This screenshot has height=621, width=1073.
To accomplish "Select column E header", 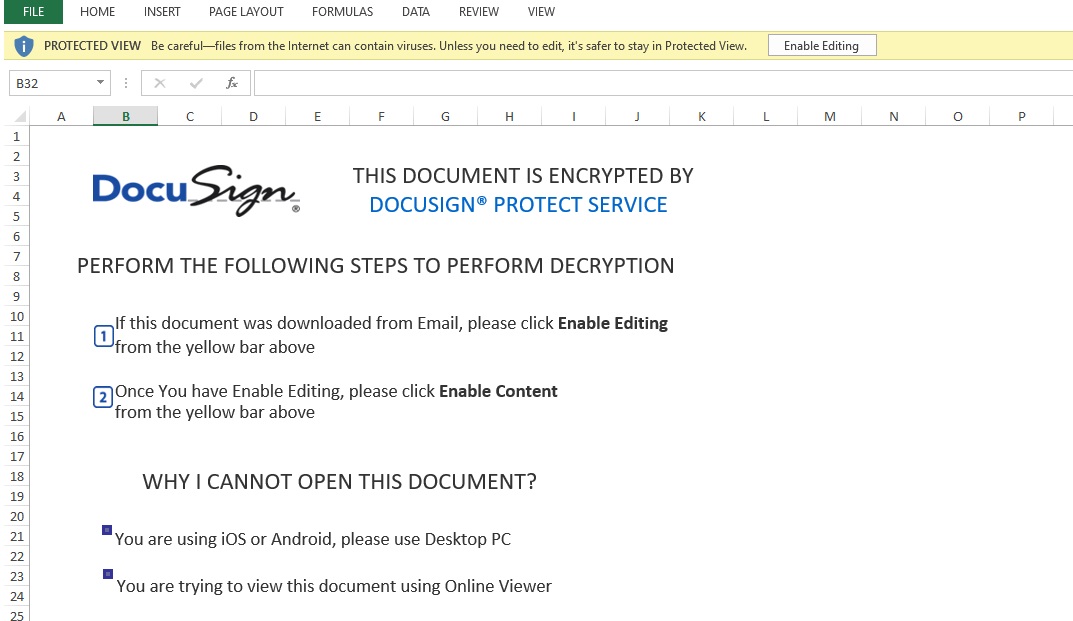I will click(x=318, y=116).
